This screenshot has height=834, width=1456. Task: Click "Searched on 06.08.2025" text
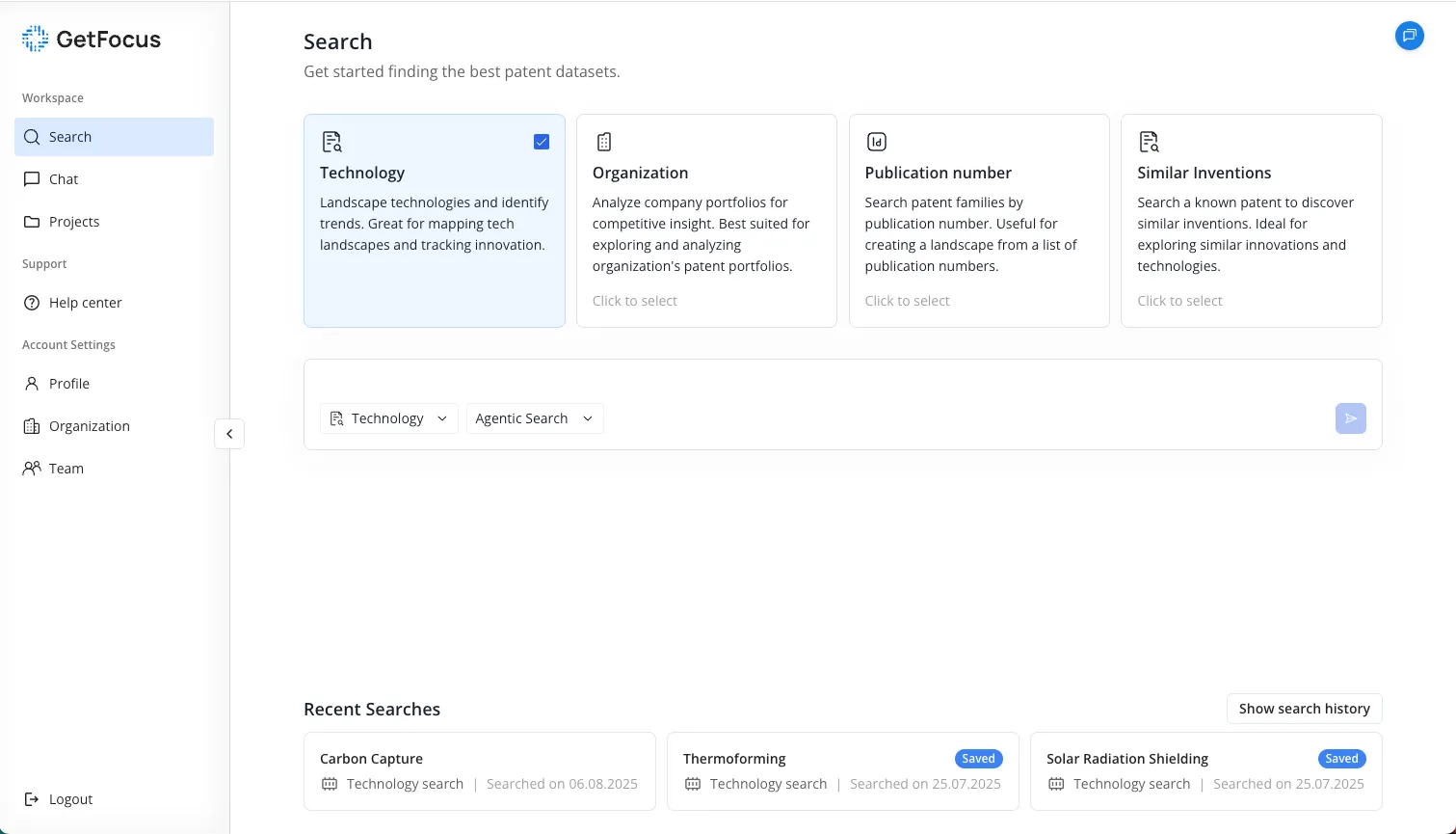[562, 784]
